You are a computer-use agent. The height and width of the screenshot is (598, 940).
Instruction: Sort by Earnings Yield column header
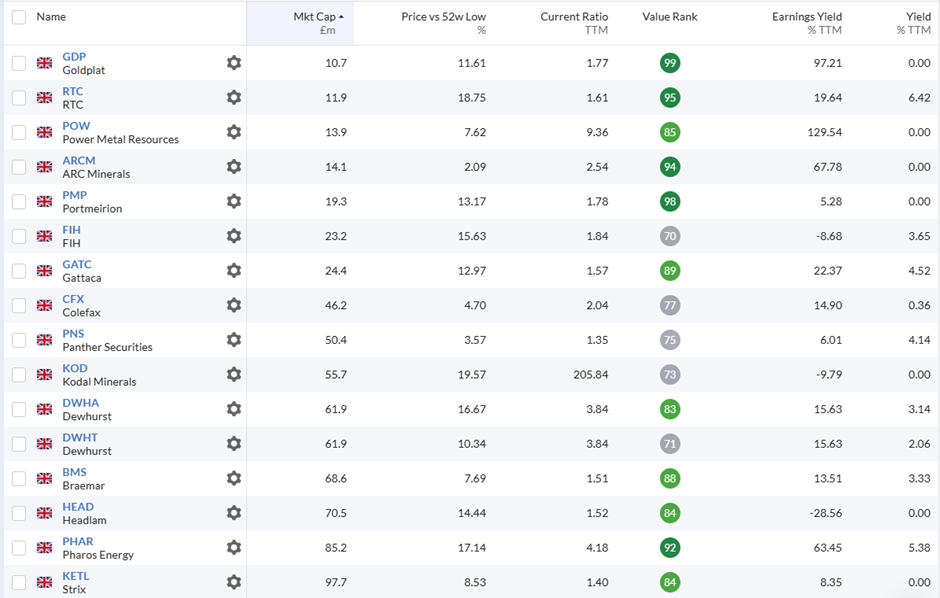tap(807, 17)
